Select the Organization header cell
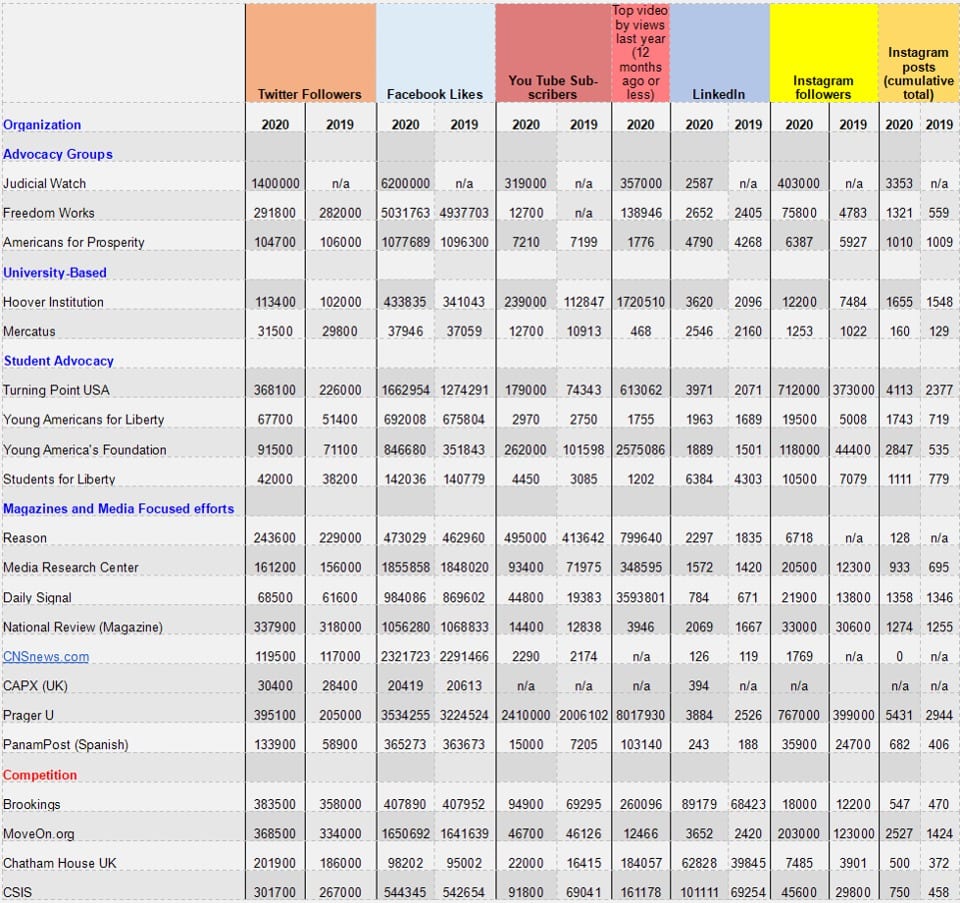The image size is (960, 903). click(42, 124)
